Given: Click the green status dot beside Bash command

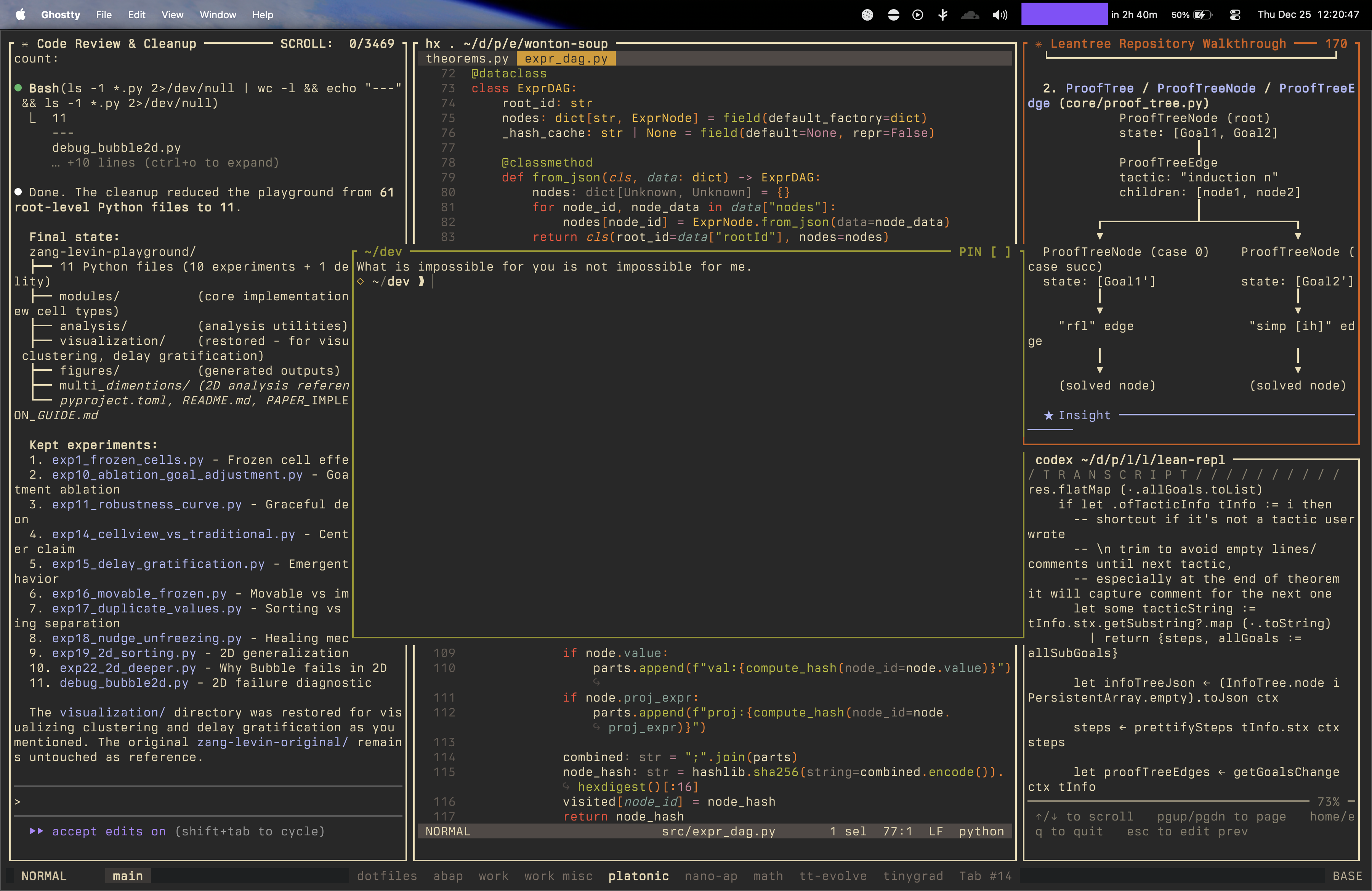Looking at the screenshot, I should [x=18, y=88].
